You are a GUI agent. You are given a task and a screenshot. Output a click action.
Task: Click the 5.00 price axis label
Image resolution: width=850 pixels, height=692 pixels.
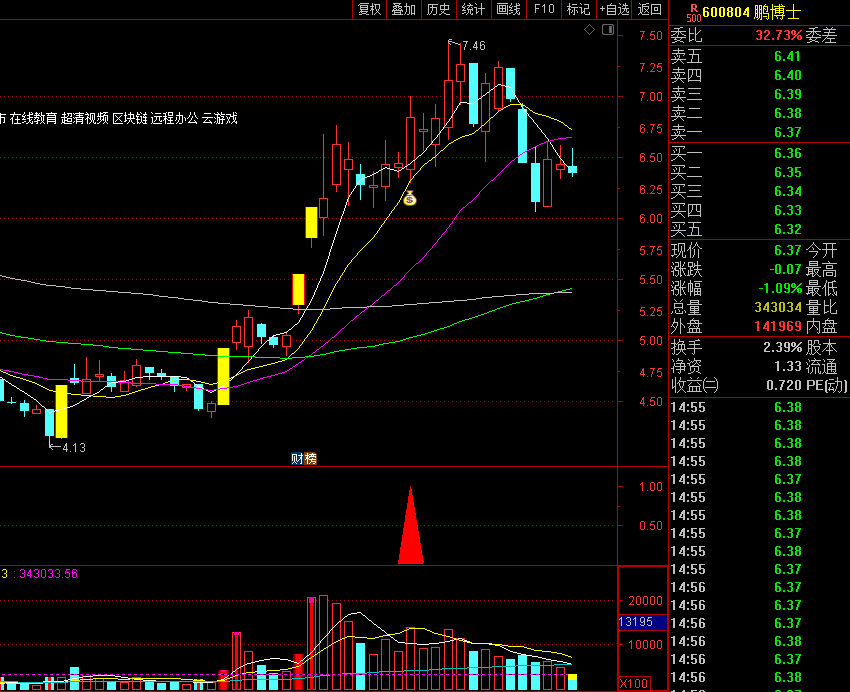tap(651, 341)
